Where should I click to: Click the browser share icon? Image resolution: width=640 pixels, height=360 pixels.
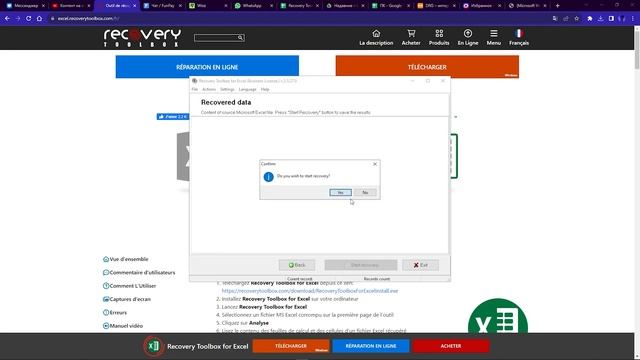point(566,18)
